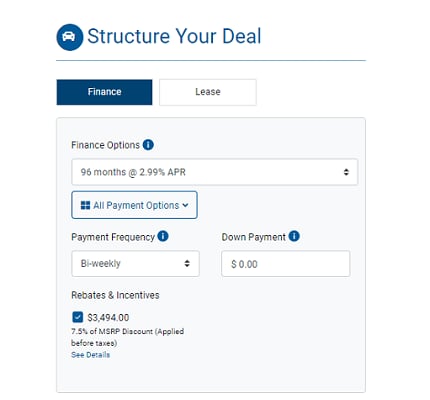The image size is (430, 400).
Task: Click the Payment Frequency info icon
Action: click(x=163, y=236)
